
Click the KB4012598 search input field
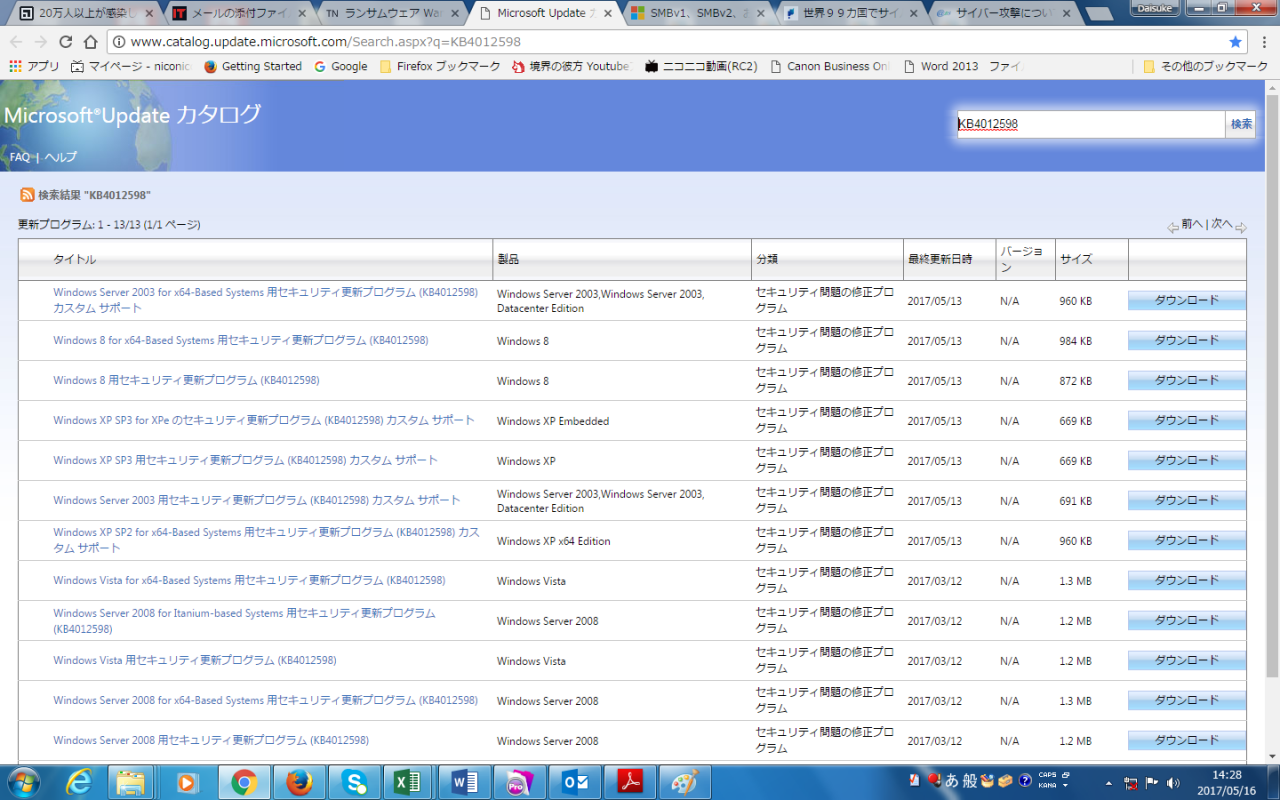[x=1090, y=124]
